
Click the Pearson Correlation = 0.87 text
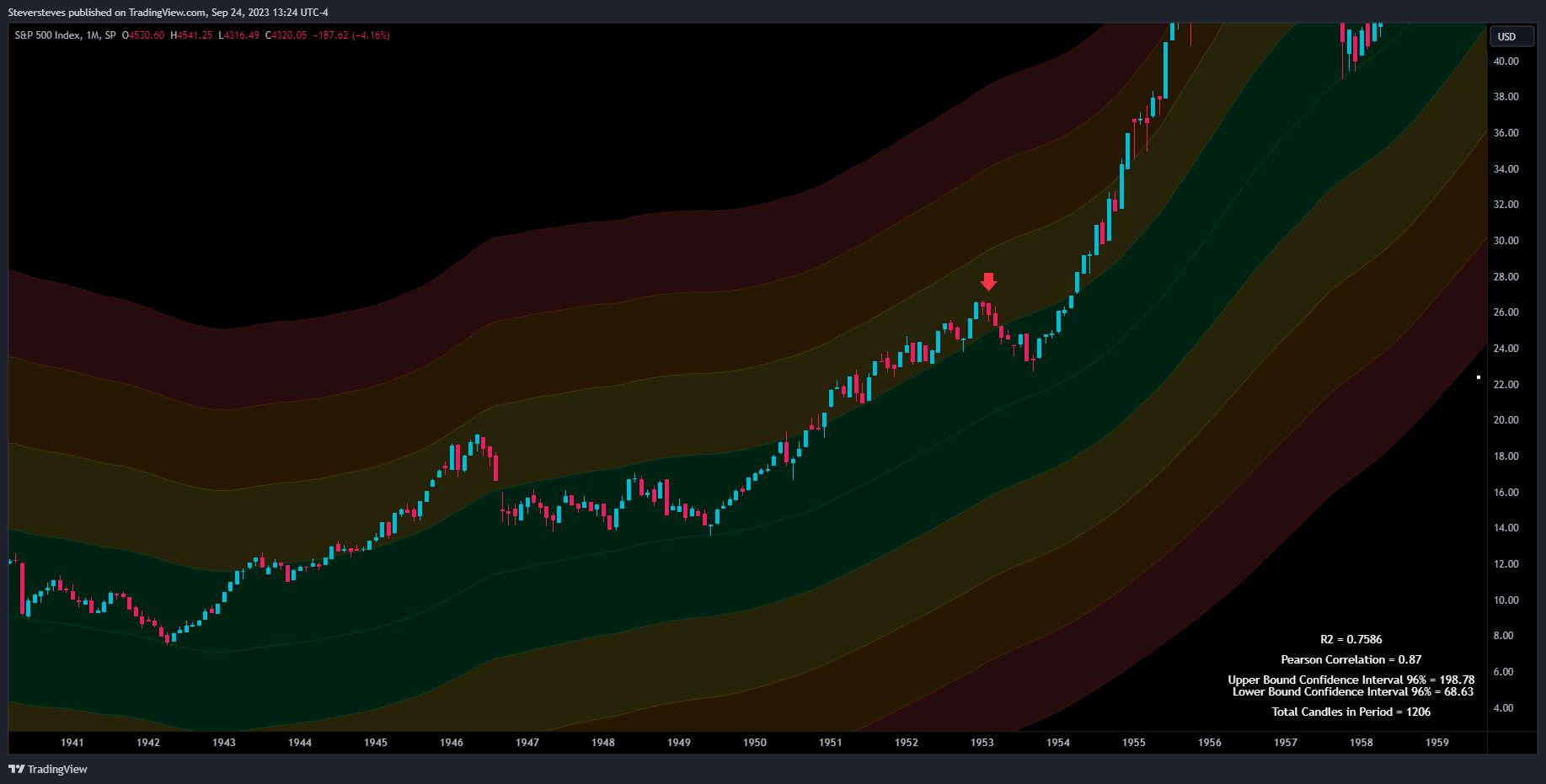coord(1351,659)
